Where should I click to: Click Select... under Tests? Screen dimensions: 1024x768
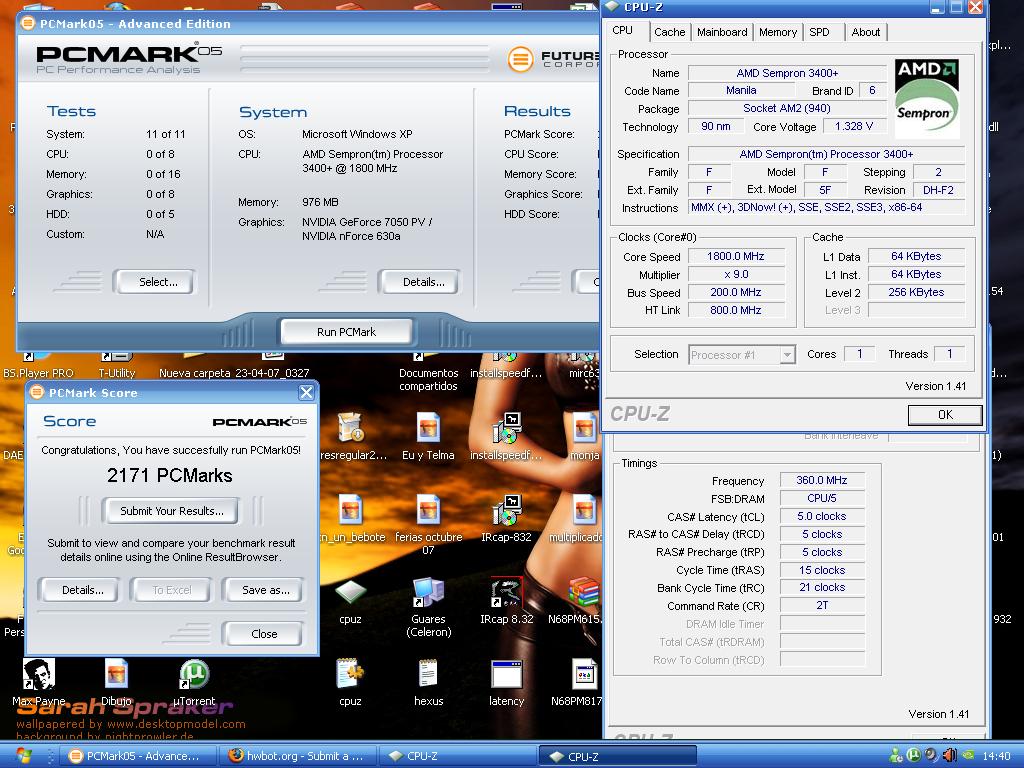coord(154,282)
